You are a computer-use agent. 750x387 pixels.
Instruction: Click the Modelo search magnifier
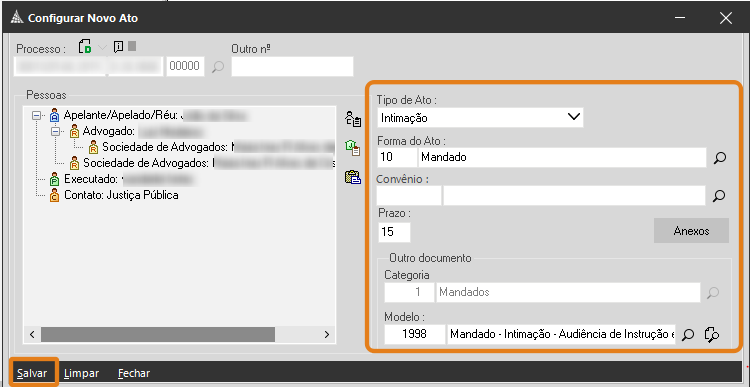[688, 334]
